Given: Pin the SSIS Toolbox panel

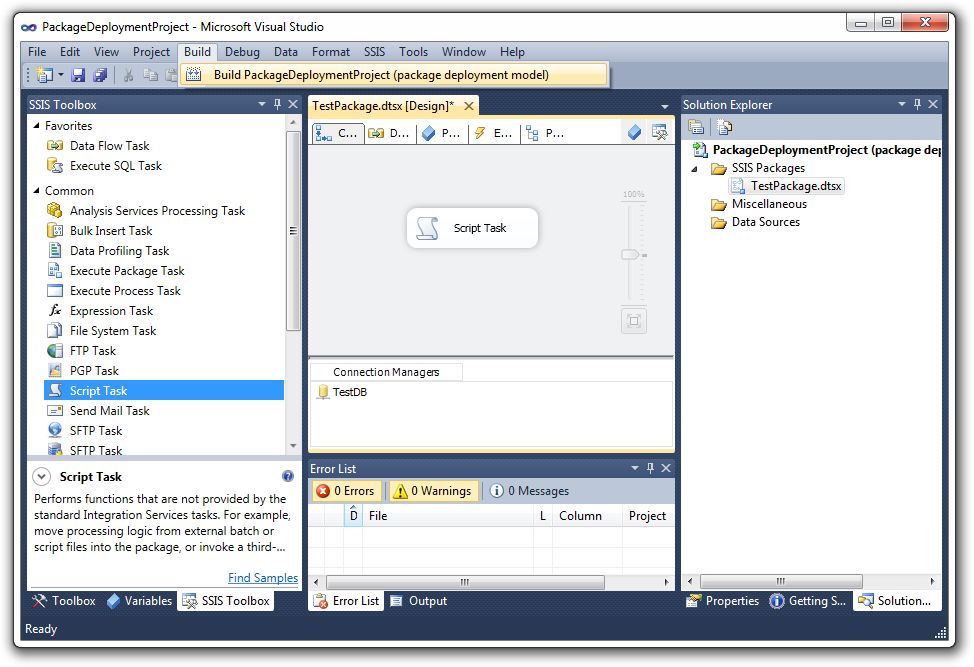Looking at the screenshot, I should (278, 104).
